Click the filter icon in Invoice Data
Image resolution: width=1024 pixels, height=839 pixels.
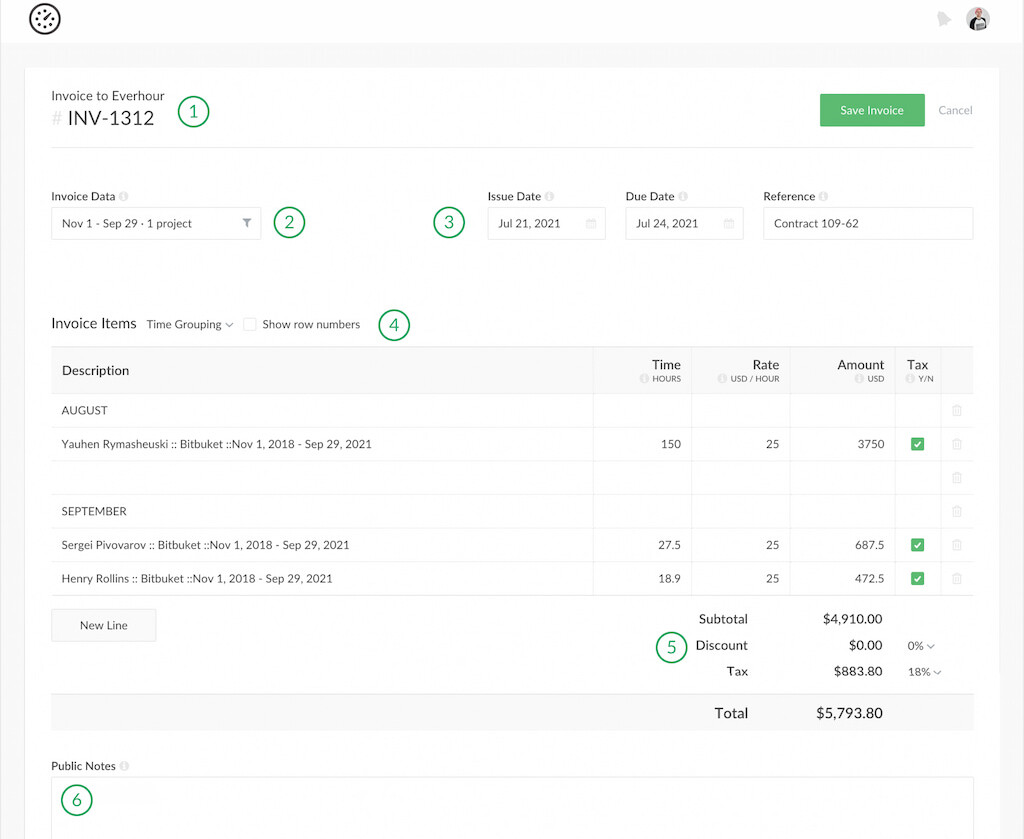pyautogui.click(x=247, y=224)
